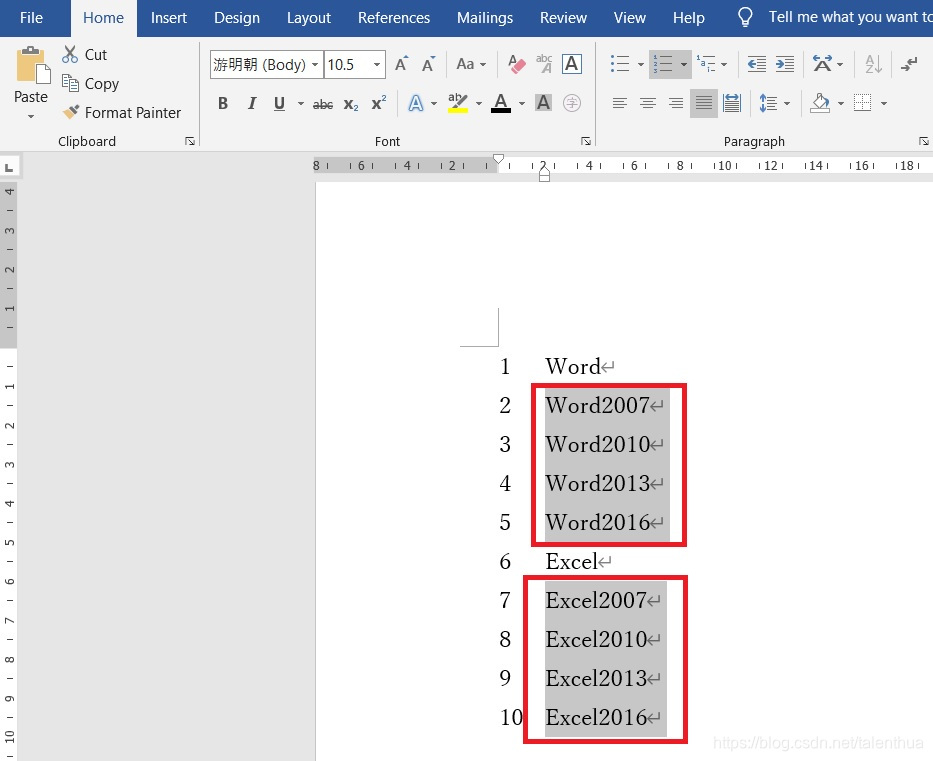933x761 pixels.
Task: Open shading color picker arrow
Action: [841, 104]
